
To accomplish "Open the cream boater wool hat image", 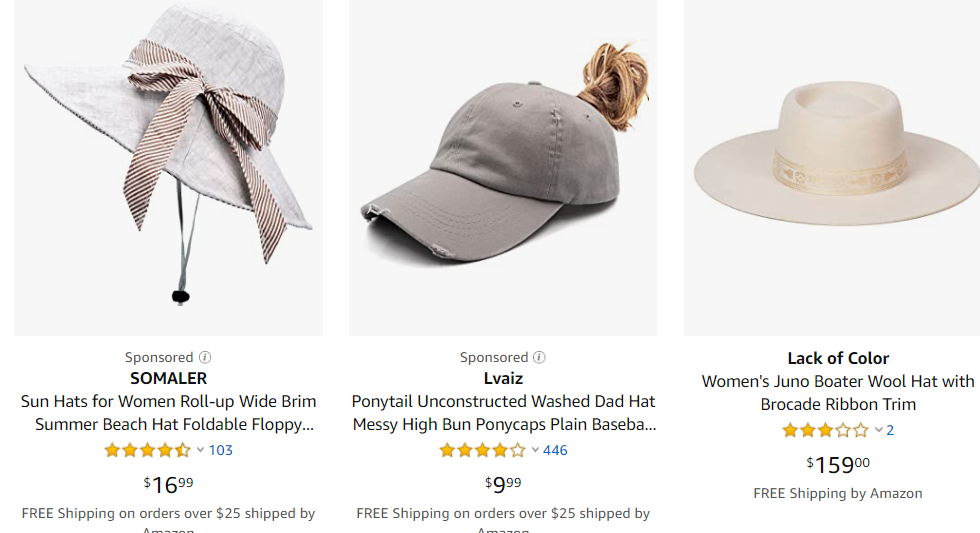I will pos(832,167).
